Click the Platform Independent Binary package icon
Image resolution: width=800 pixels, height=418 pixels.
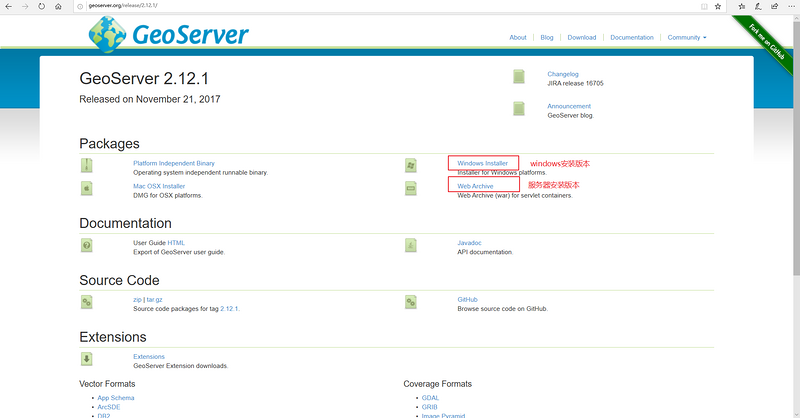pos(87,165)
